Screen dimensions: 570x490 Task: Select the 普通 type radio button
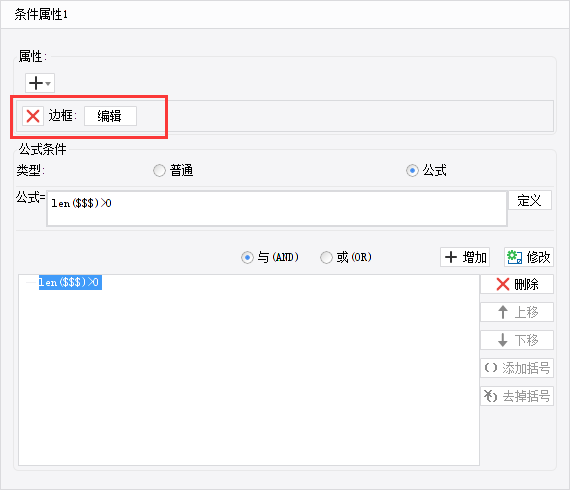click(159, 170)
